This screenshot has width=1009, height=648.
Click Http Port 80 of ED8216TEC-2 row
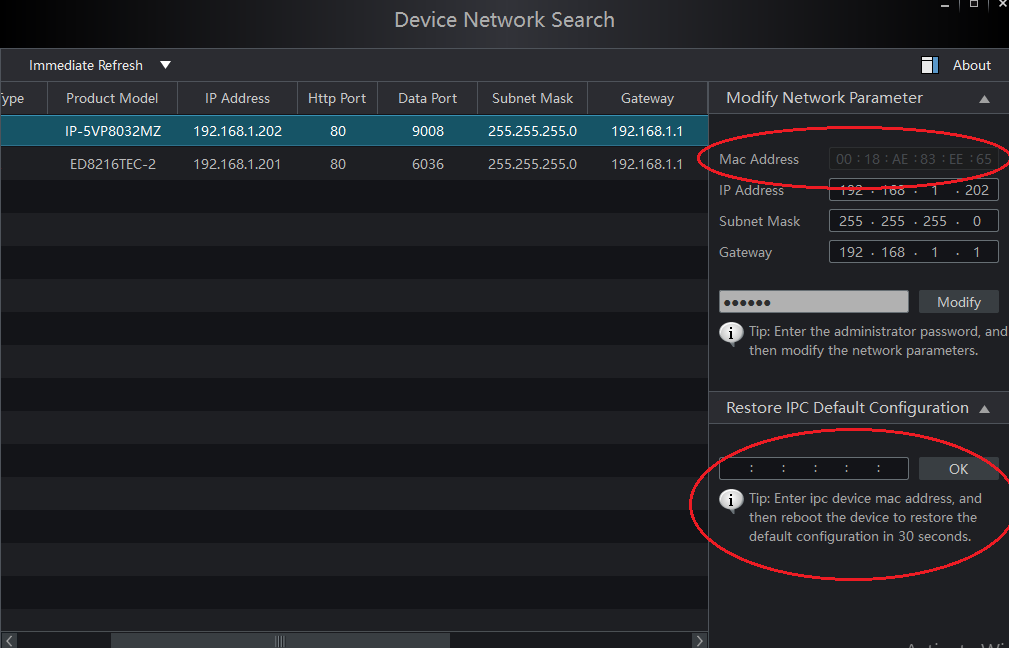click(x=338, y=164)
